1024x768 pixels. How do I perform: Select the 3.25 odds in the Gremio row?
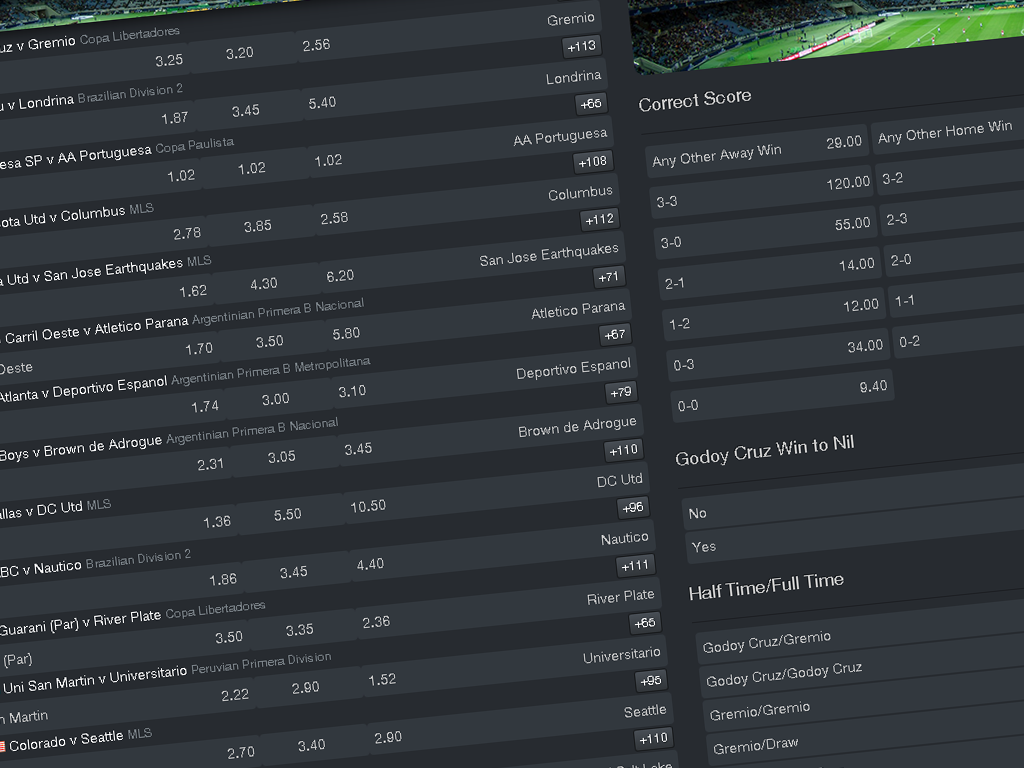pos(169,60)
